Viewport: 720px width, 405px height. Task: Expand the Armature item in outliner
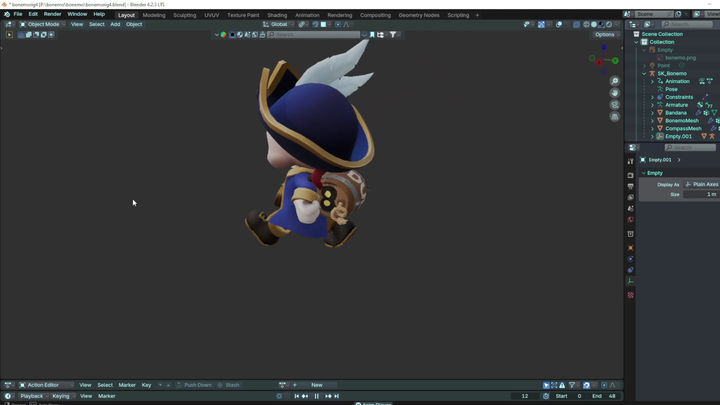tap(652, 105)
